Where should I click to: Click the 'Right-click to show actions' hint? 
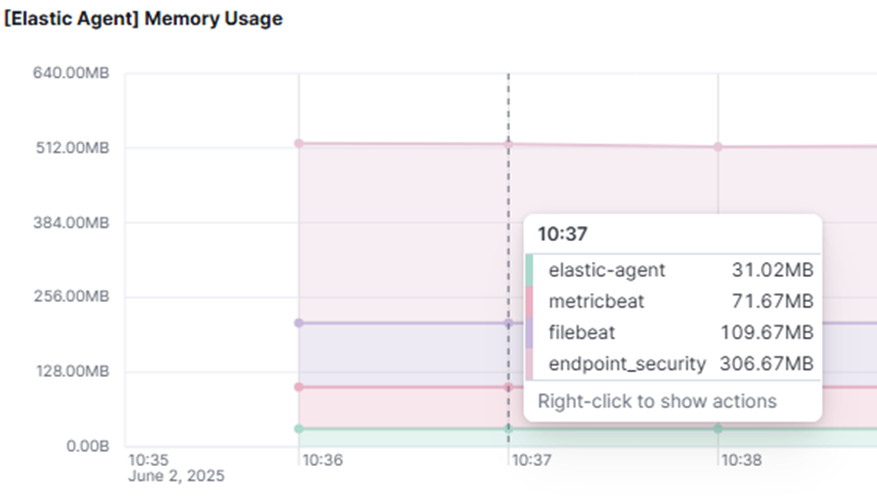(657, 401)
